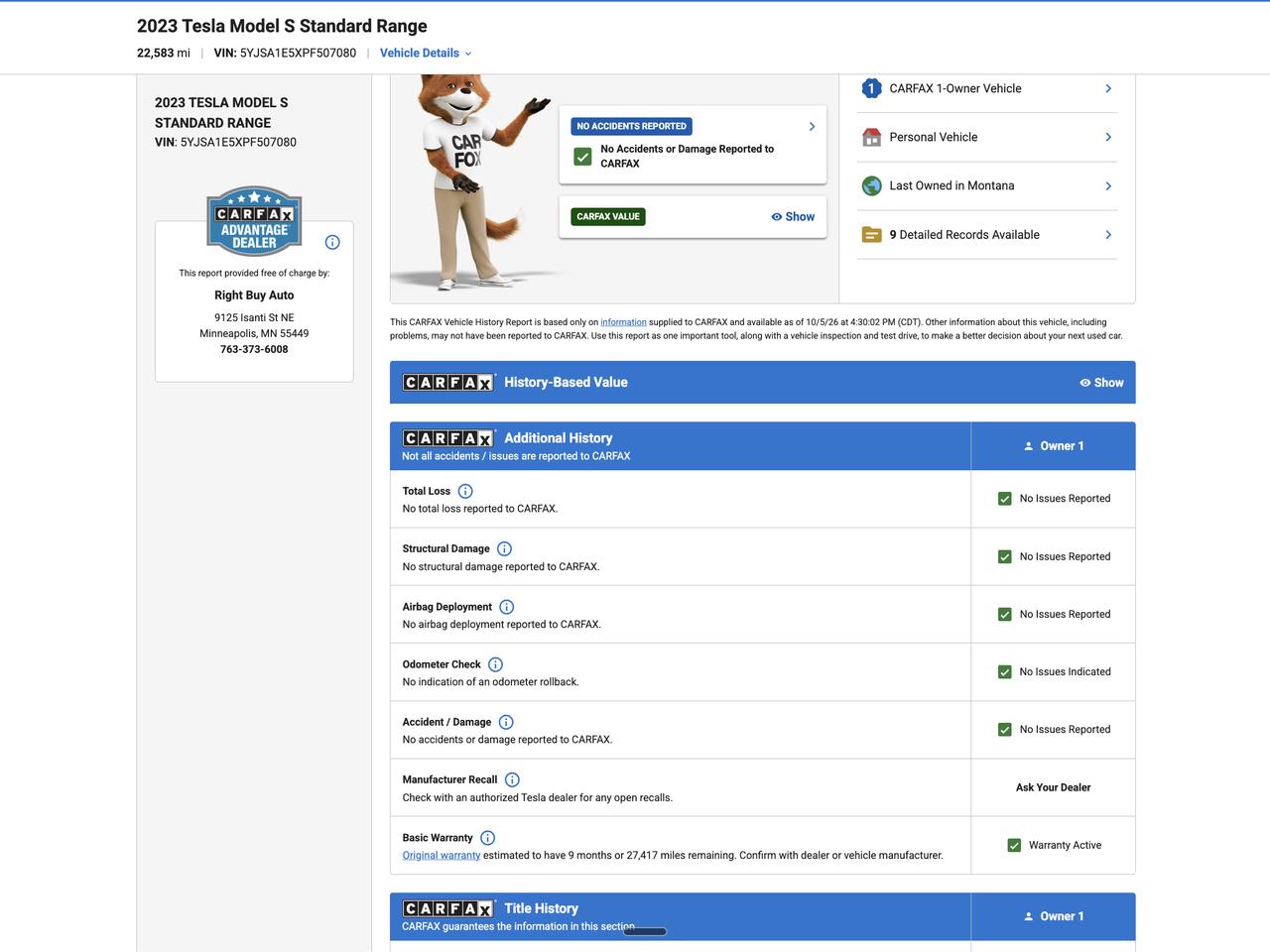This screenshot has height=952, width=1270.
Task: Open 9 Detailed Records Available chevron
Action: (x=1108, y=235)
